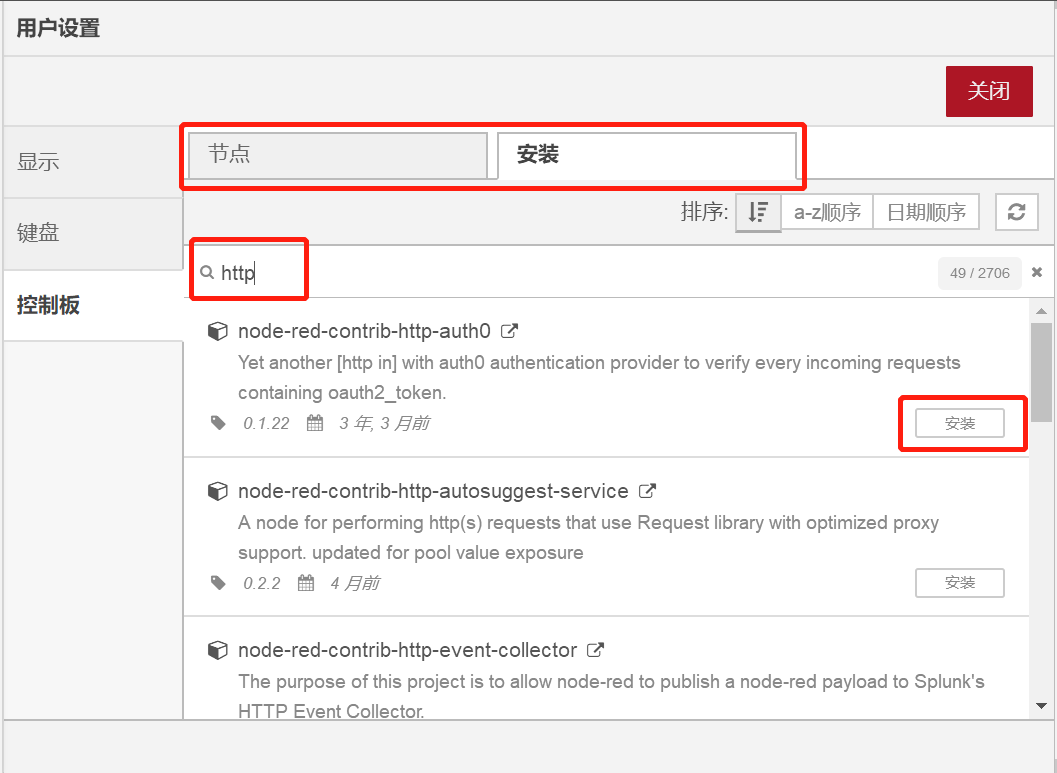Click the autosuggest description about proxy support
The width and height of the screenshot is (1057, 773).
(588, 537)
